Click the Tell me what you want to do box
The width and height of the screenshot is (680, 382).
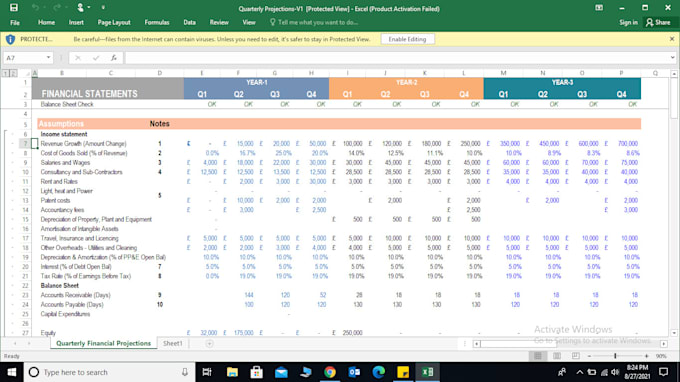314,23
